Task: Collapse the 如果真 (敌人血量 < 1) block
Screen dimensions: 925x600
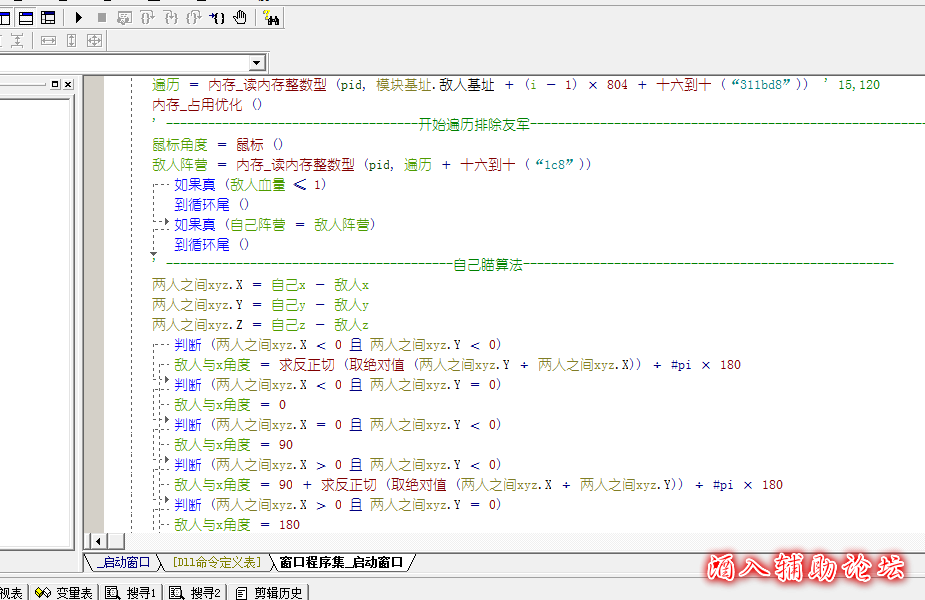Action: 156,185
